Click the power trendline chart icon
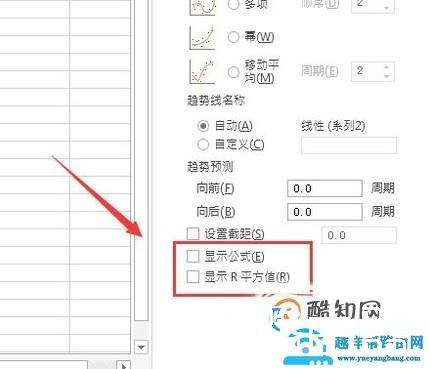Image resolution: width=430 pixels, height=369 pixels. pyautogui.click(x=202, y=38)
